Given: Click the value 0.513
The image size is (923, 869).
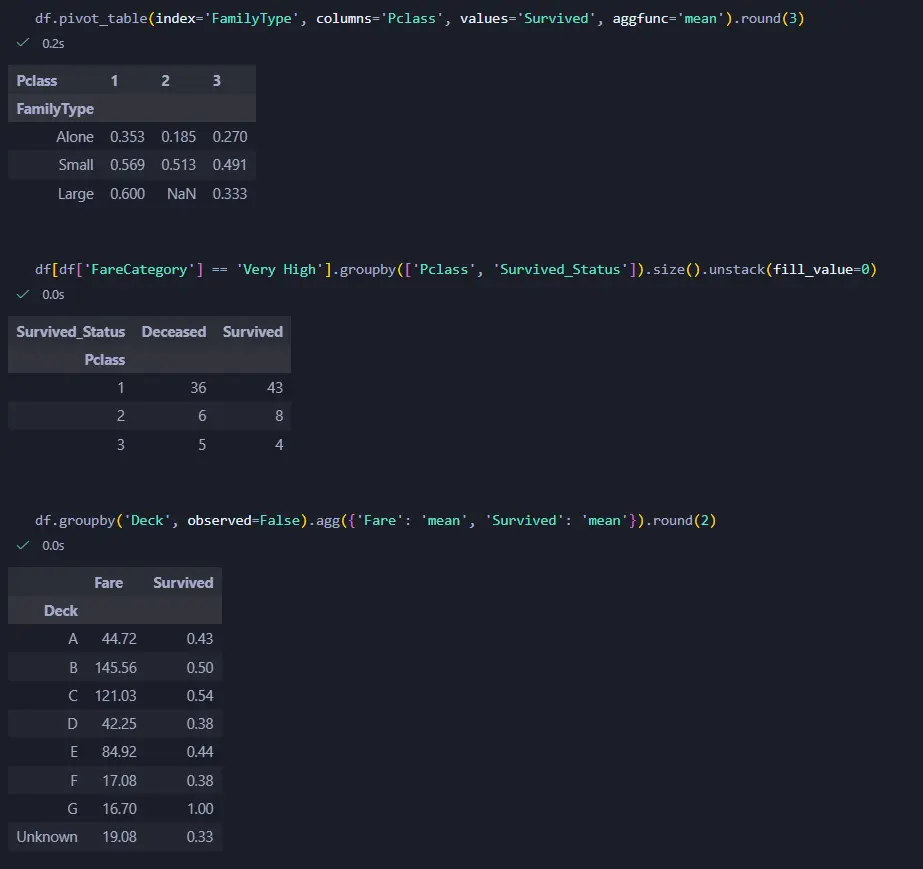Looking at the screenshot, I should pyautogui.click(x=178, y=165).
